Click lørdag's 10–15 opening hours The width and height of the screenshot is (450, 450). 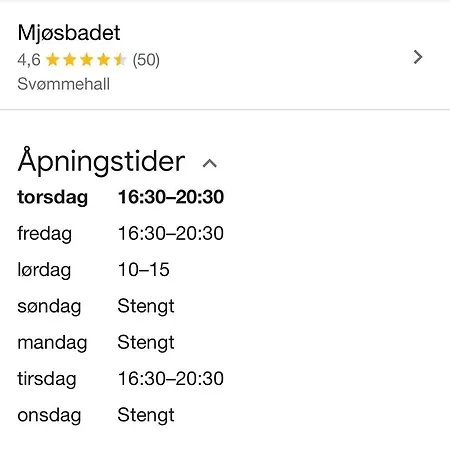144,269
